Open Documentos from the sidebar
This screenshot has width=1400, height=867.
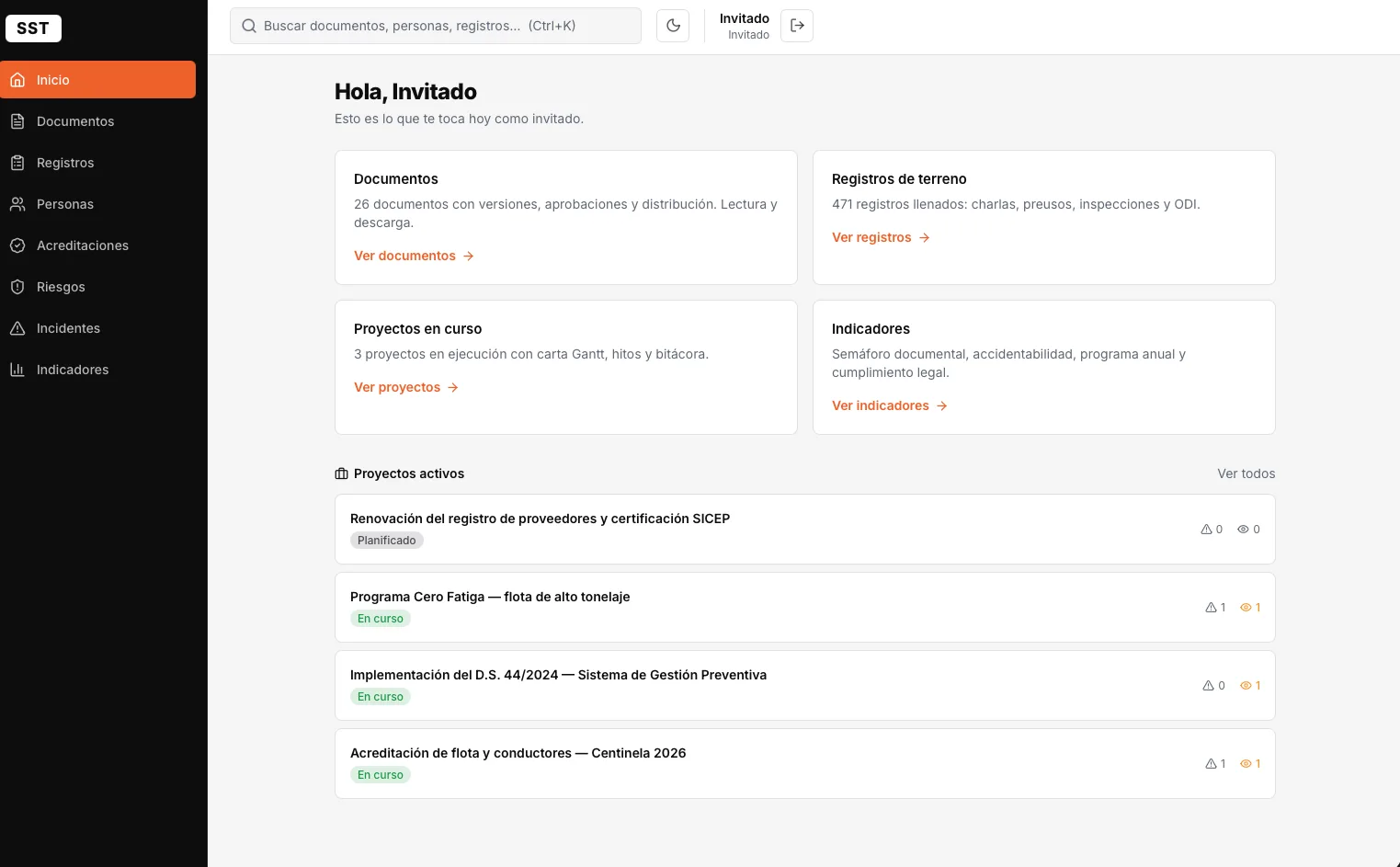click(x=98, y=121)
